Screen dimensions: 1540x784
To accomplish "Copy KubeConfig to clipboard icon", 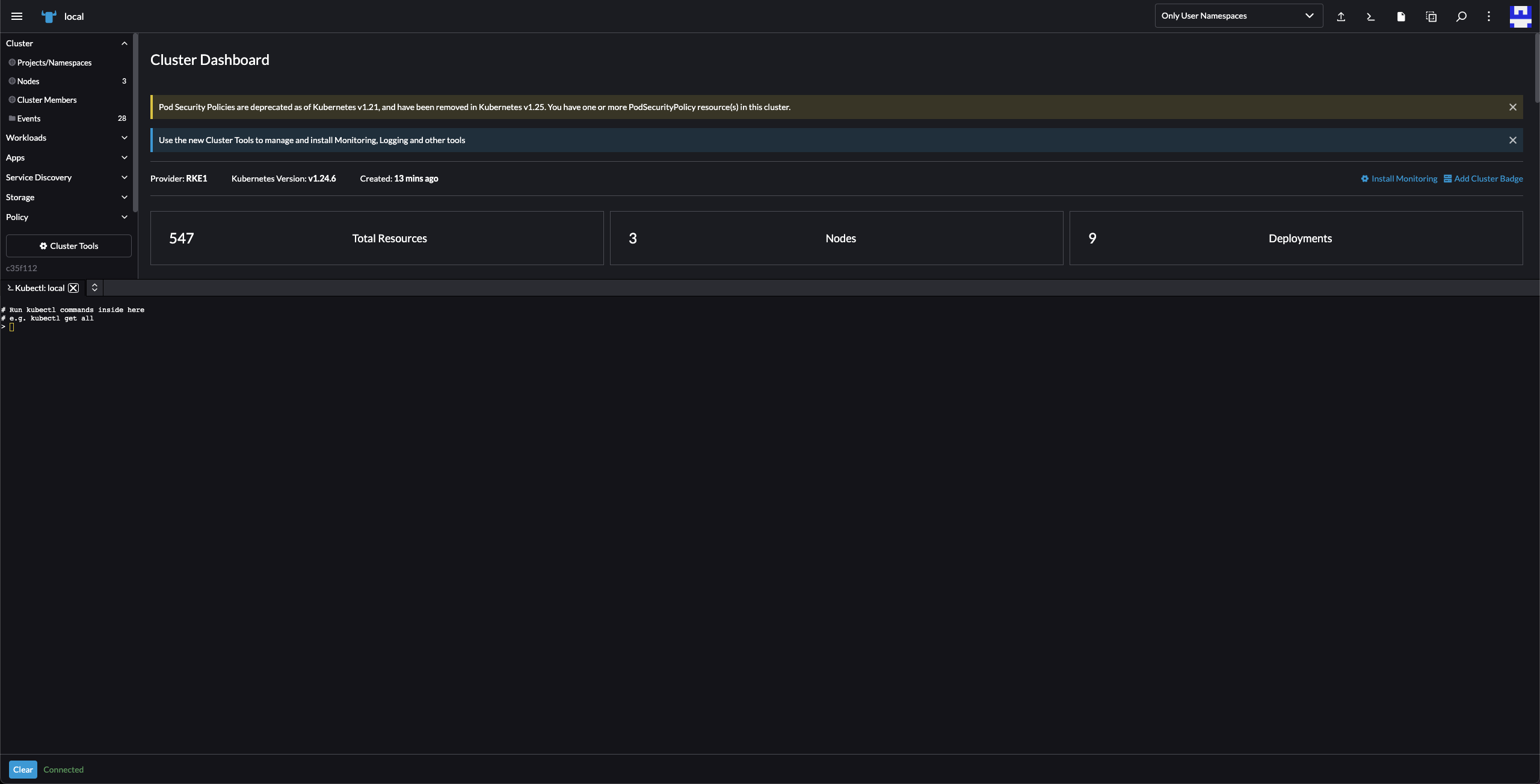I will coord(1431,16).
